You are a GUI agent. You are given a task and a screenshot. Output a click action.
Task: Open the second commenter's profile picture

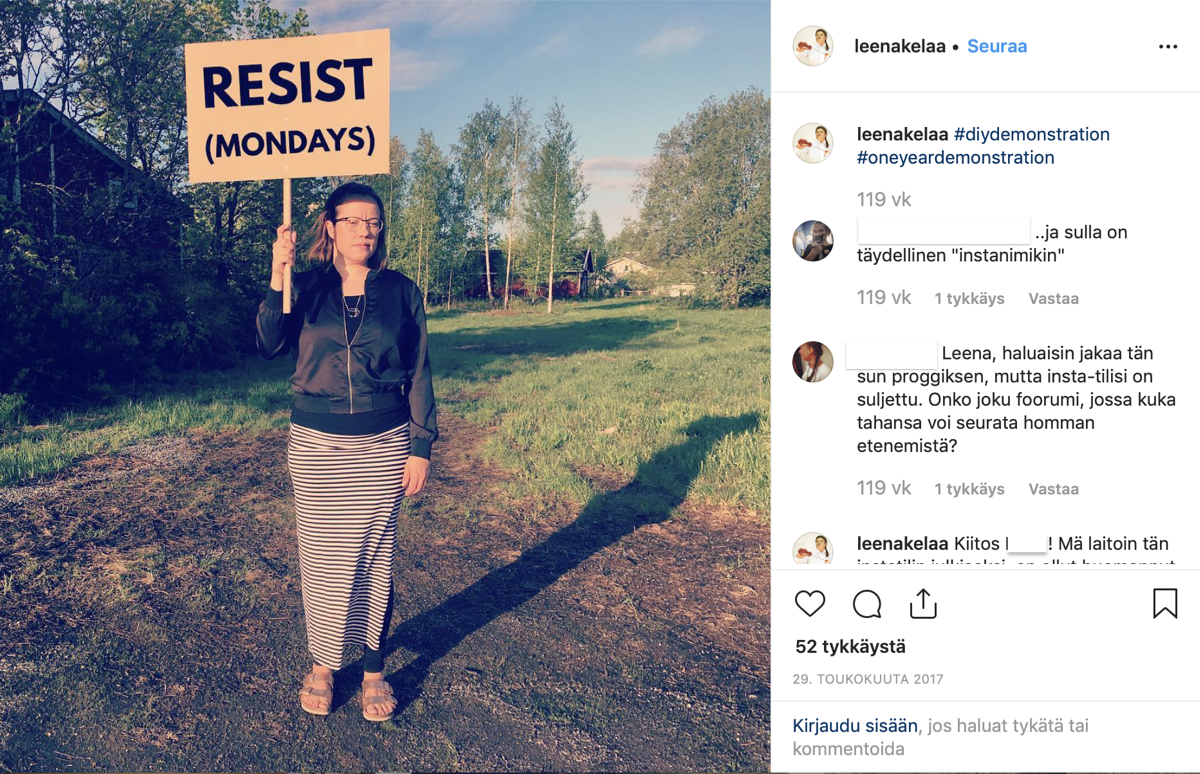click(x=813, y=362)
